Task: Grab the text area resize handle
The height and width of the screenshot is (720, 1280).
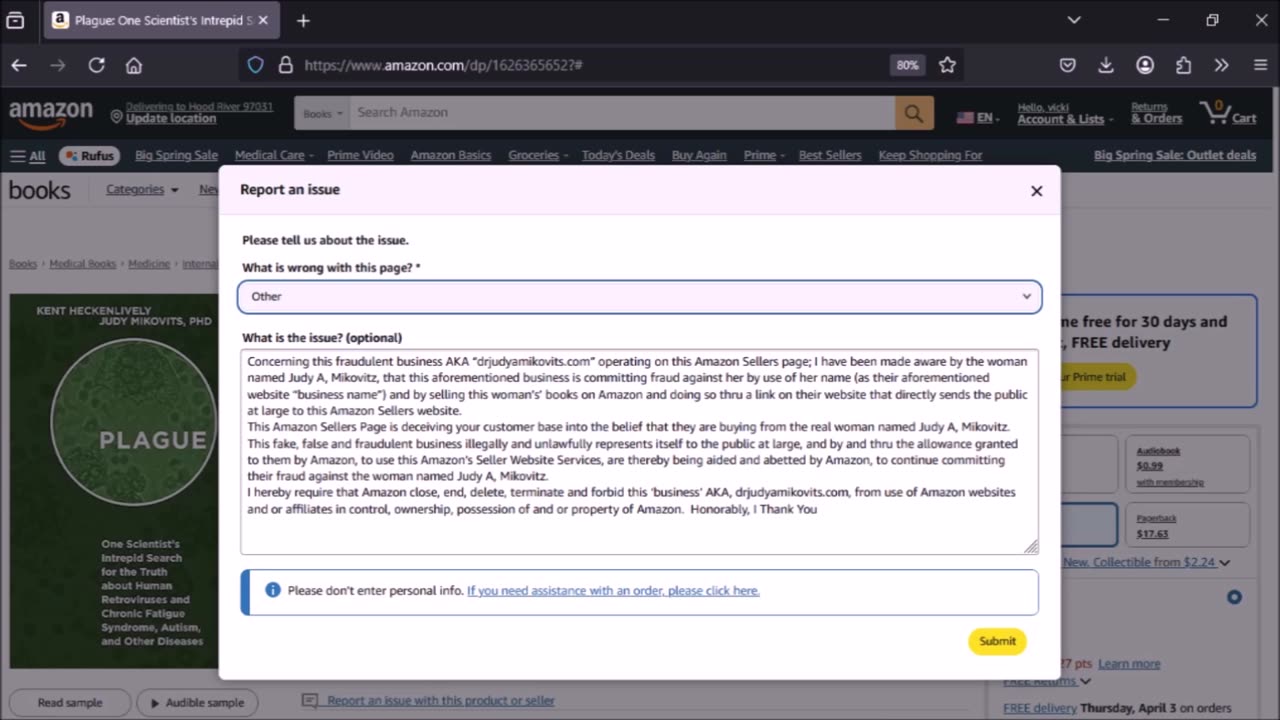Action: coord(1031,546)
